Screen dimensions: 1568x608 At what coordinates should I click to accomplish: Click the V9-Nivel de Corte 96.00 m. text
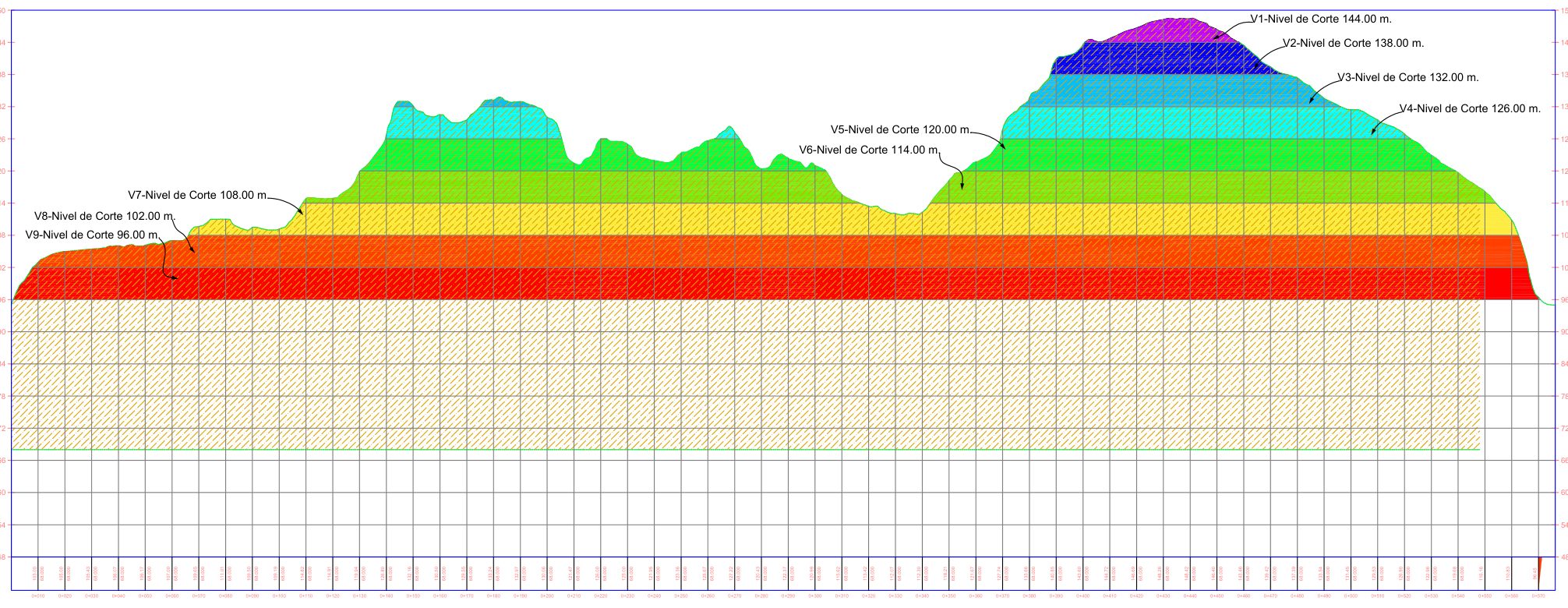click(93, 235)
